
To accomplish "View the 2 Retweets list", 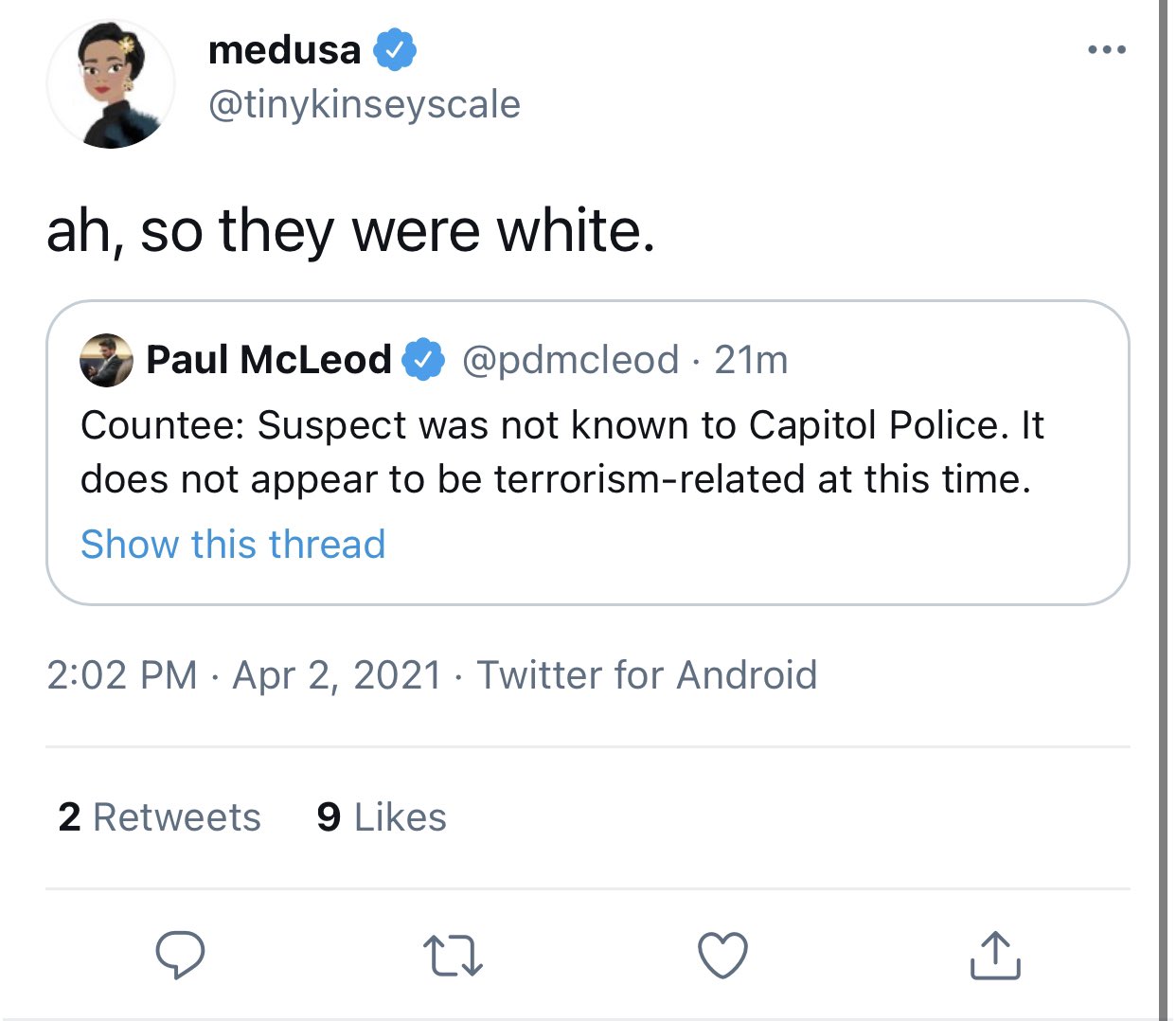I will (159, 817).
